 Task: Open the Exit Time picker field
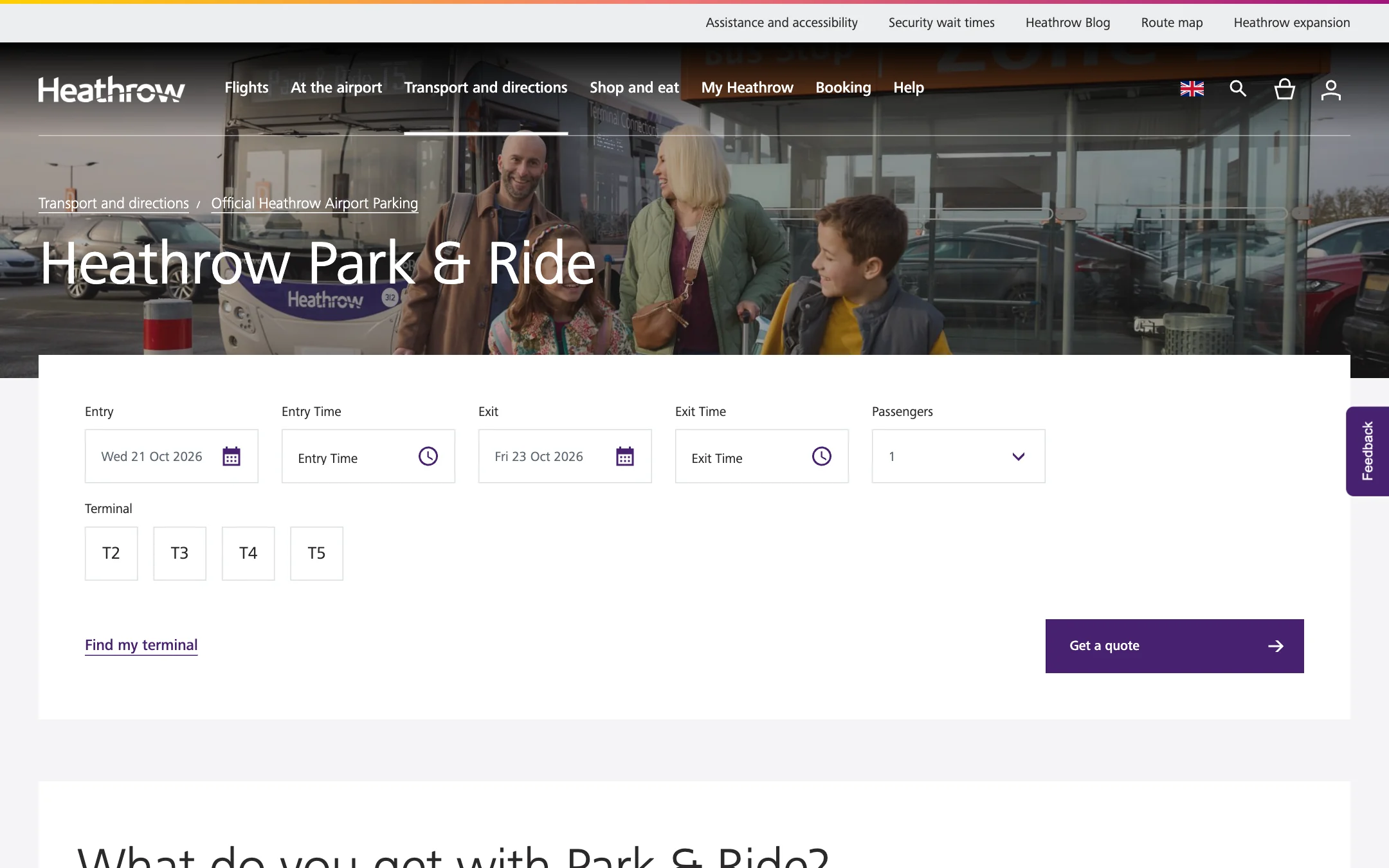(x=762, y=456)
